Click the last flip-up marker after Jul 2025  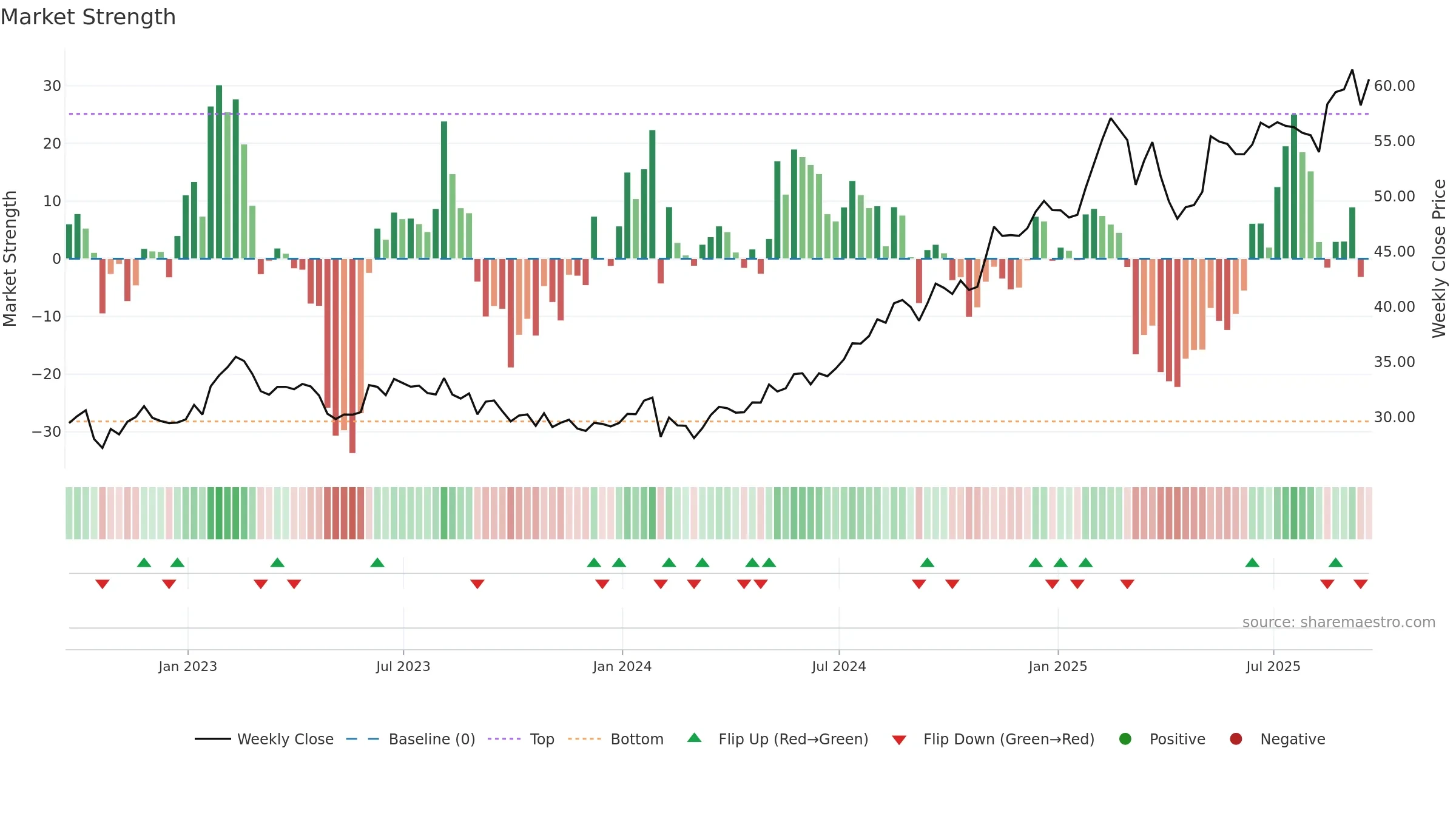pos(1335,562)
